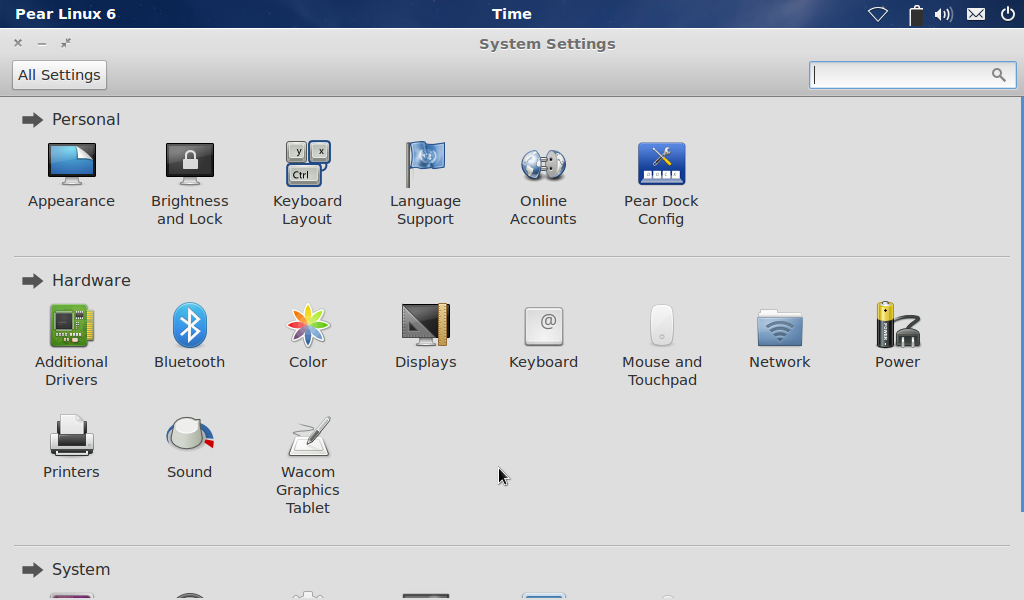Click the All Settings button

click(59, 75)
